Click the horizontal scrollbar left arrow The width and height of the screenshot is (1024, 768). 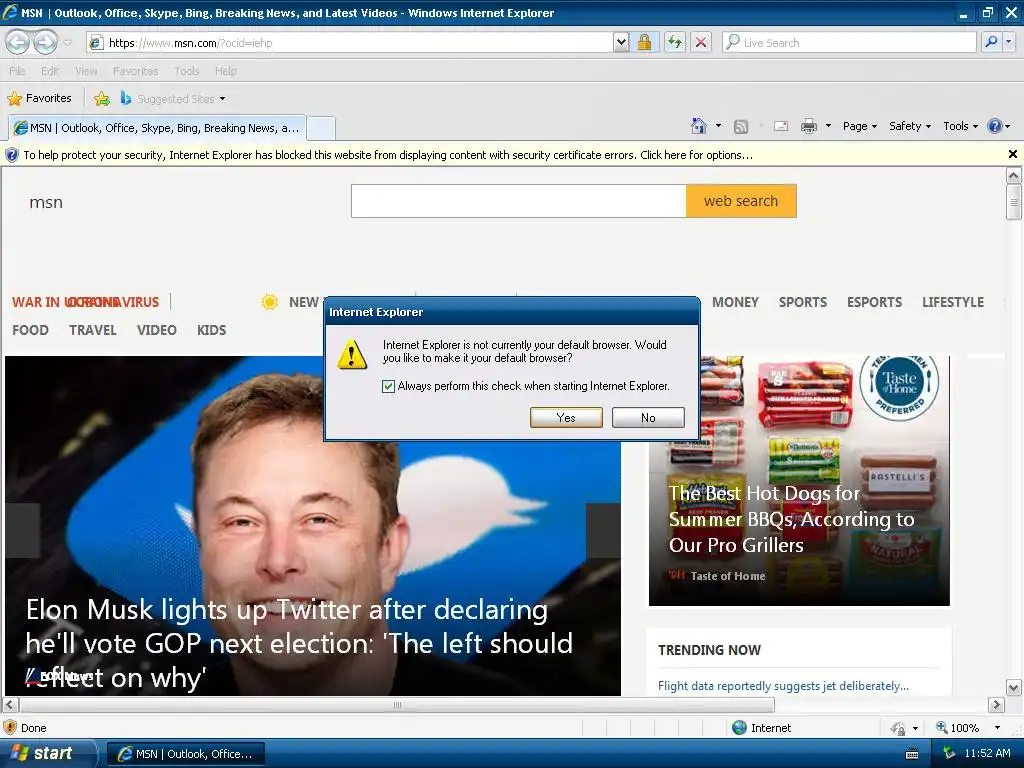10,705
